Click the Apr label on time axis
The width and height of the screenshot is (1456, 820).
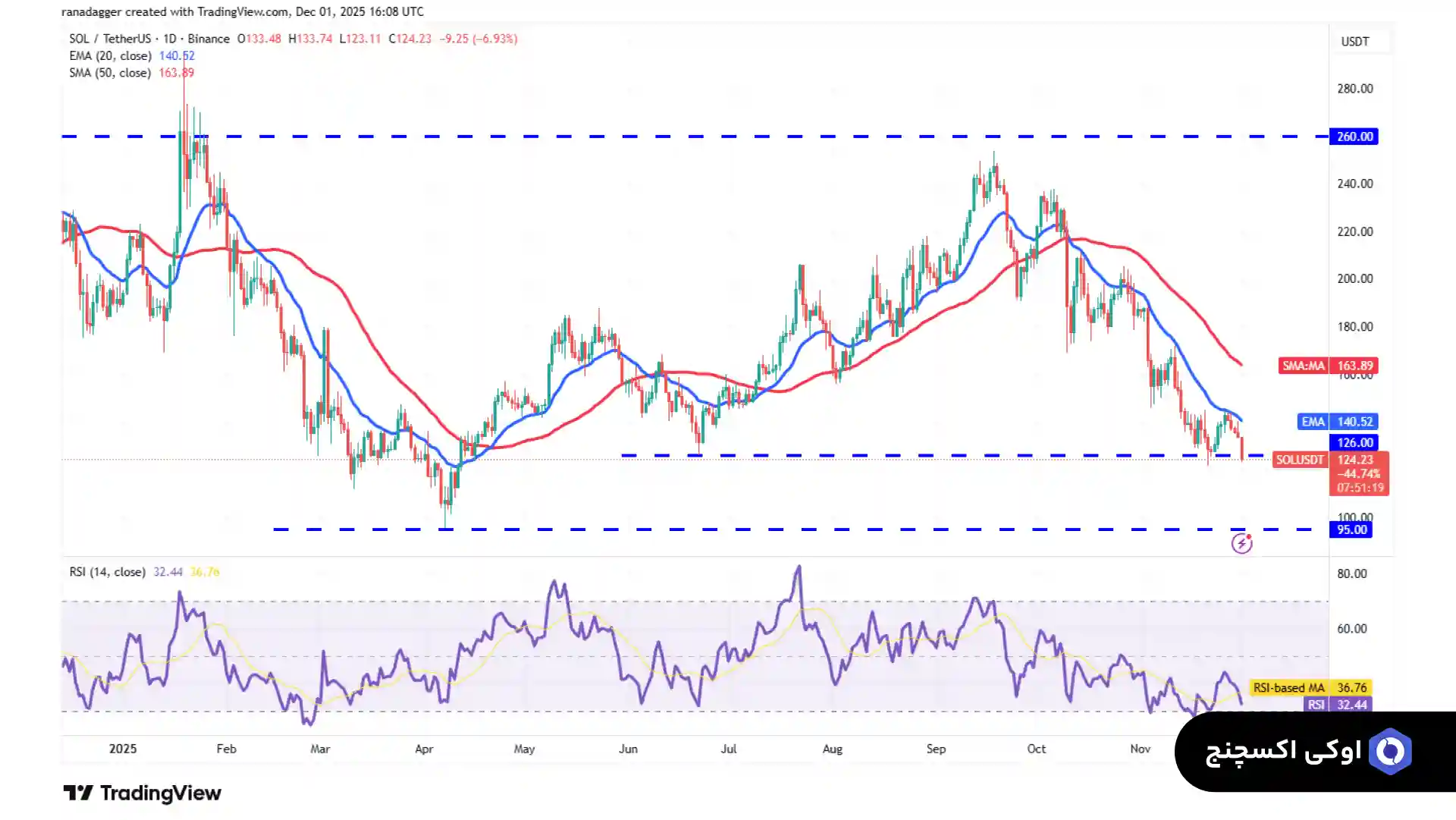tap(424, 749)
